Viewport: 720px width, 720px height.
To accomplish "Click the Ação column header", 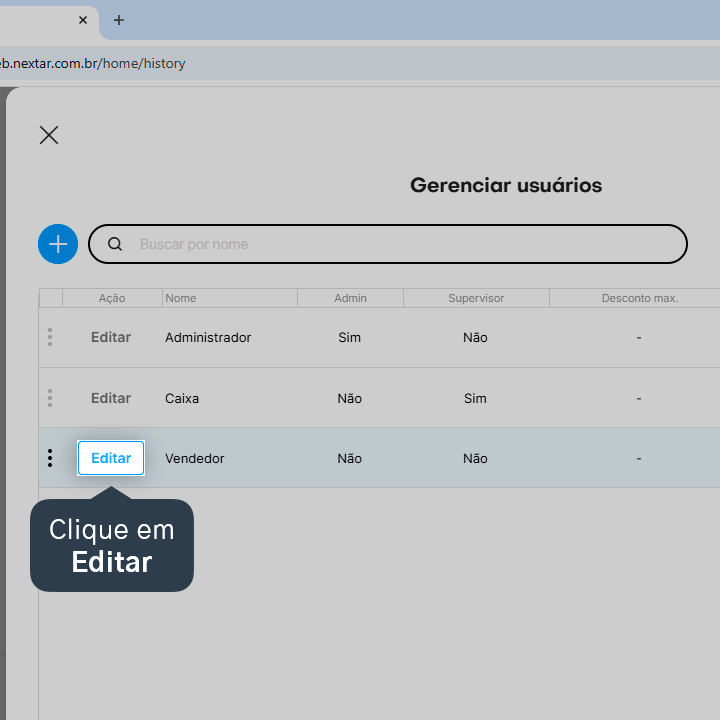I will pos(112,298).
